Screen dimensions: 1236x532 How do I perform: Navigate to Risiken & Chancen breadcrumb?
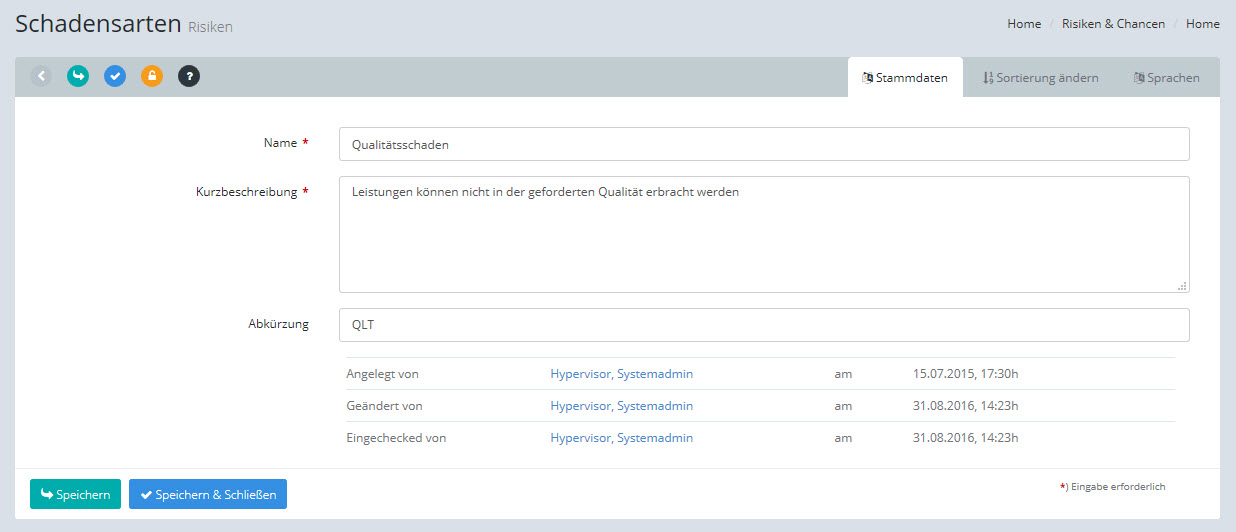tap(1113, 24)
